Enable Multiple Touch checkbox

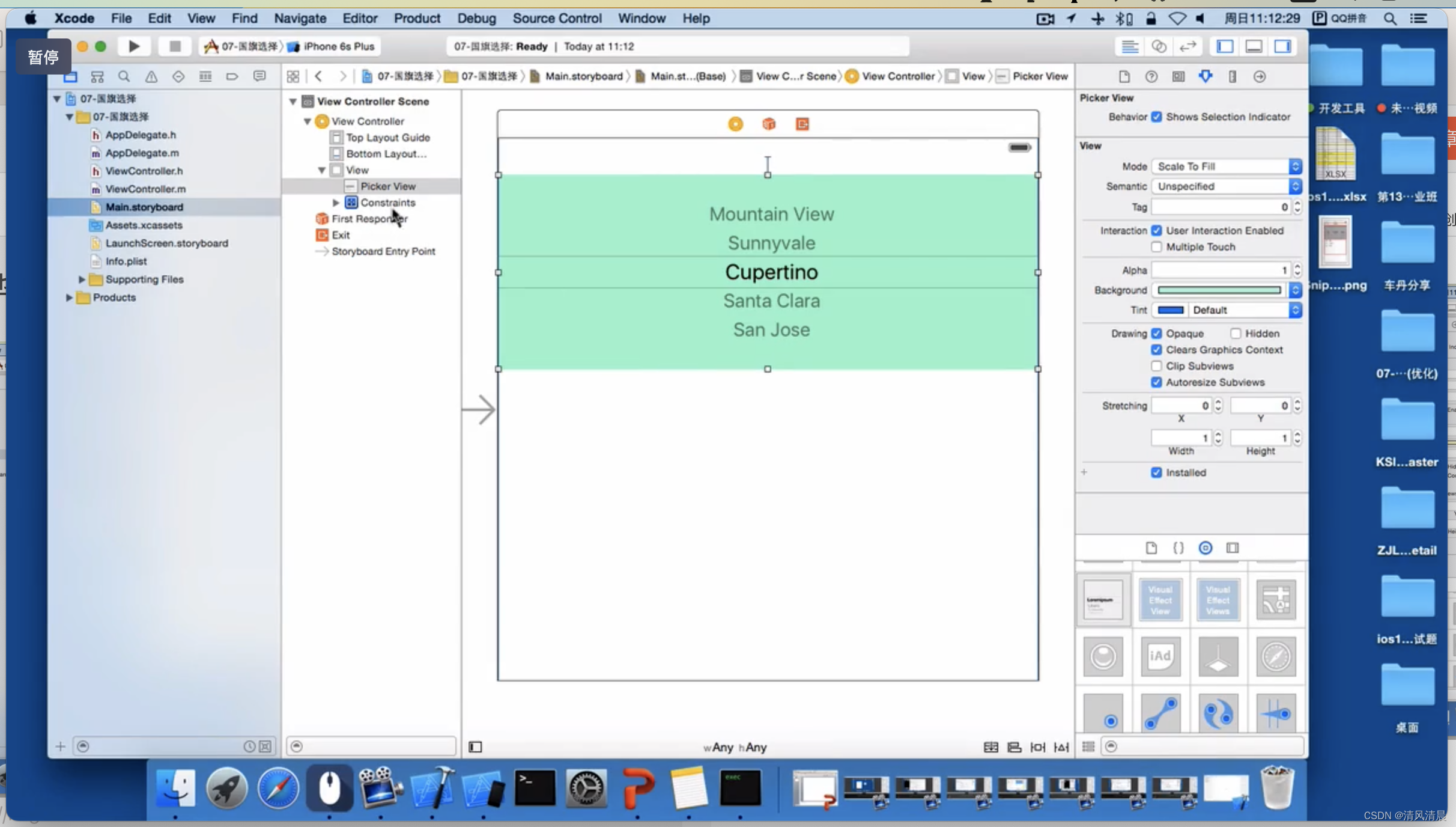pos(1157,247)
